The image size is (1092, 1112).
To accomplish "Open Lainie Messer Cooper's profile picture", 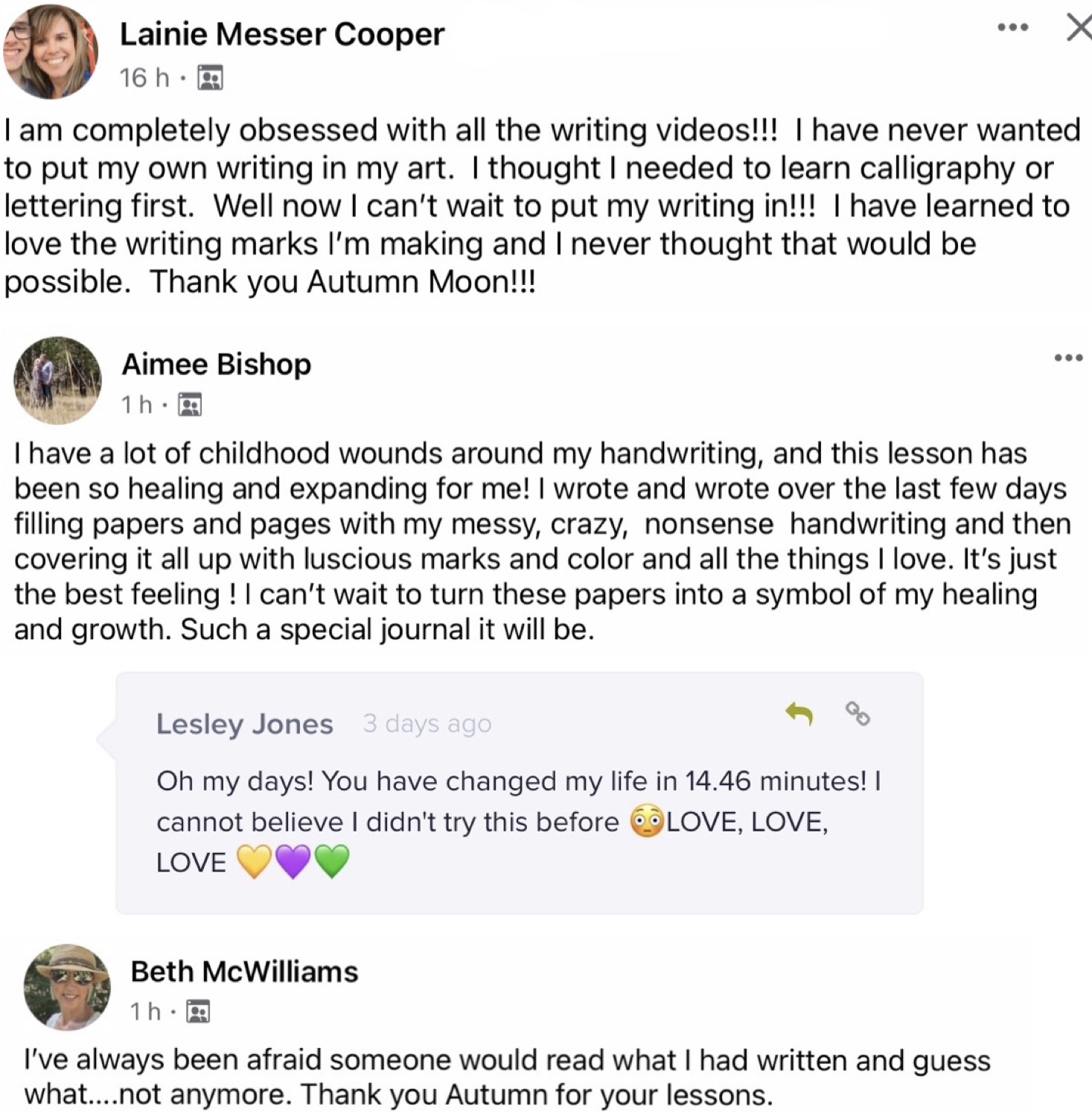I will pyautogui.click(x=51, y=52).
